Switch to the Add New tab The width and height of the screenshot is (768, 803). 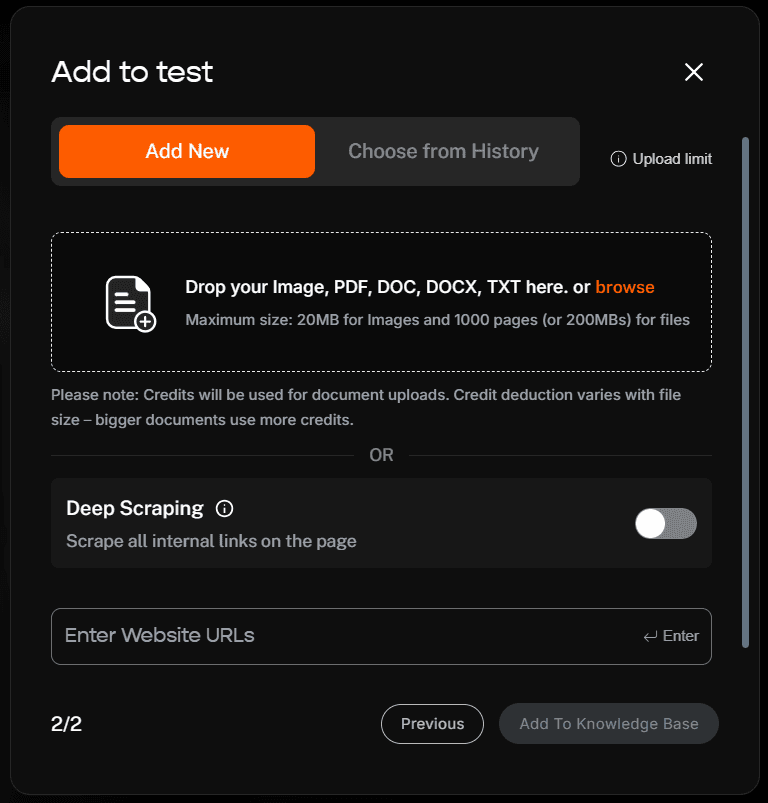[187, 152]
